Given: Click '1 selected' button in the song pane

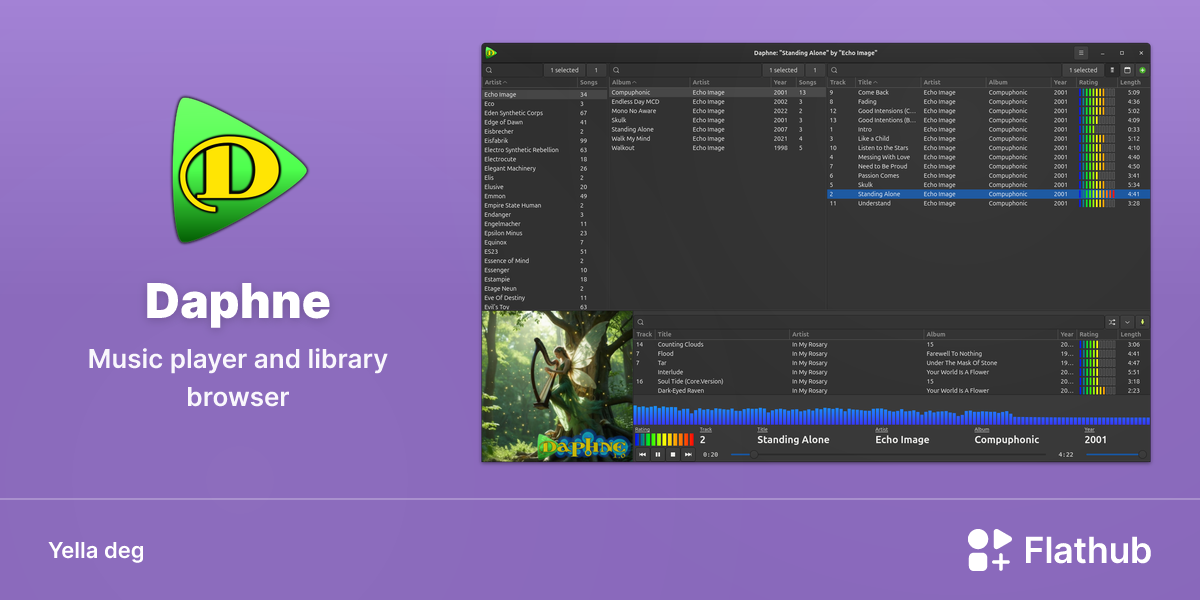Looking at the screenshot, I should pos(1083,70).
